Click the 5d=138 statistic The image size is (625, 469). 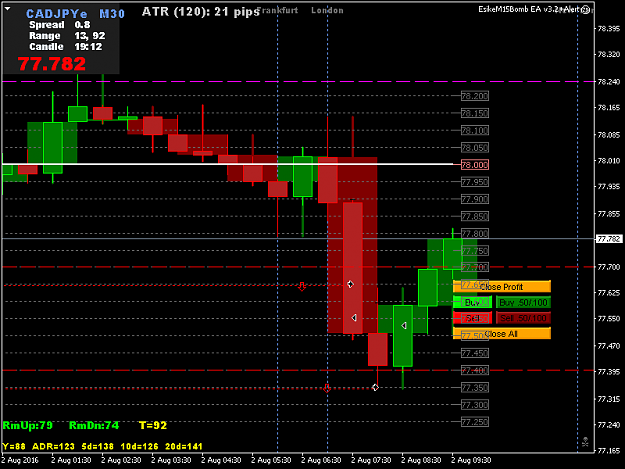(x=98, y=447)
